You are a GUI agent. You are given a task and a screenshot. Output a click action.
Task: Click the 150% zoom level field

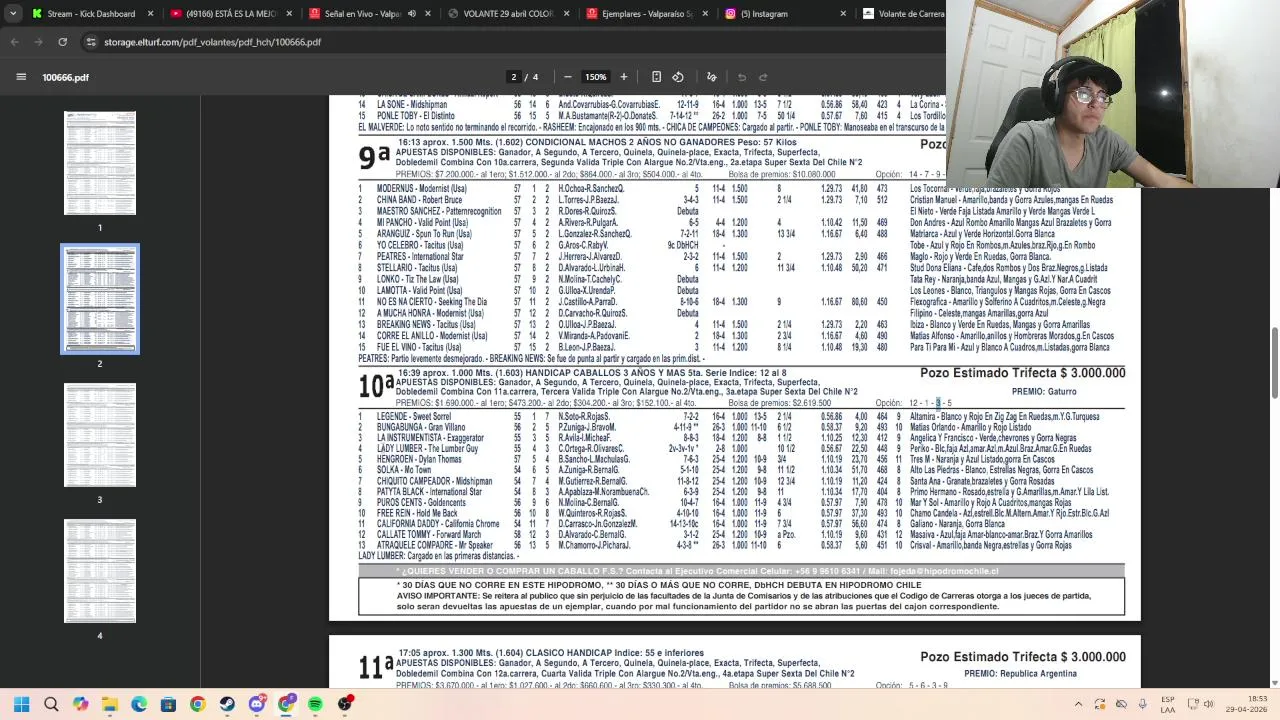point(596,77)
